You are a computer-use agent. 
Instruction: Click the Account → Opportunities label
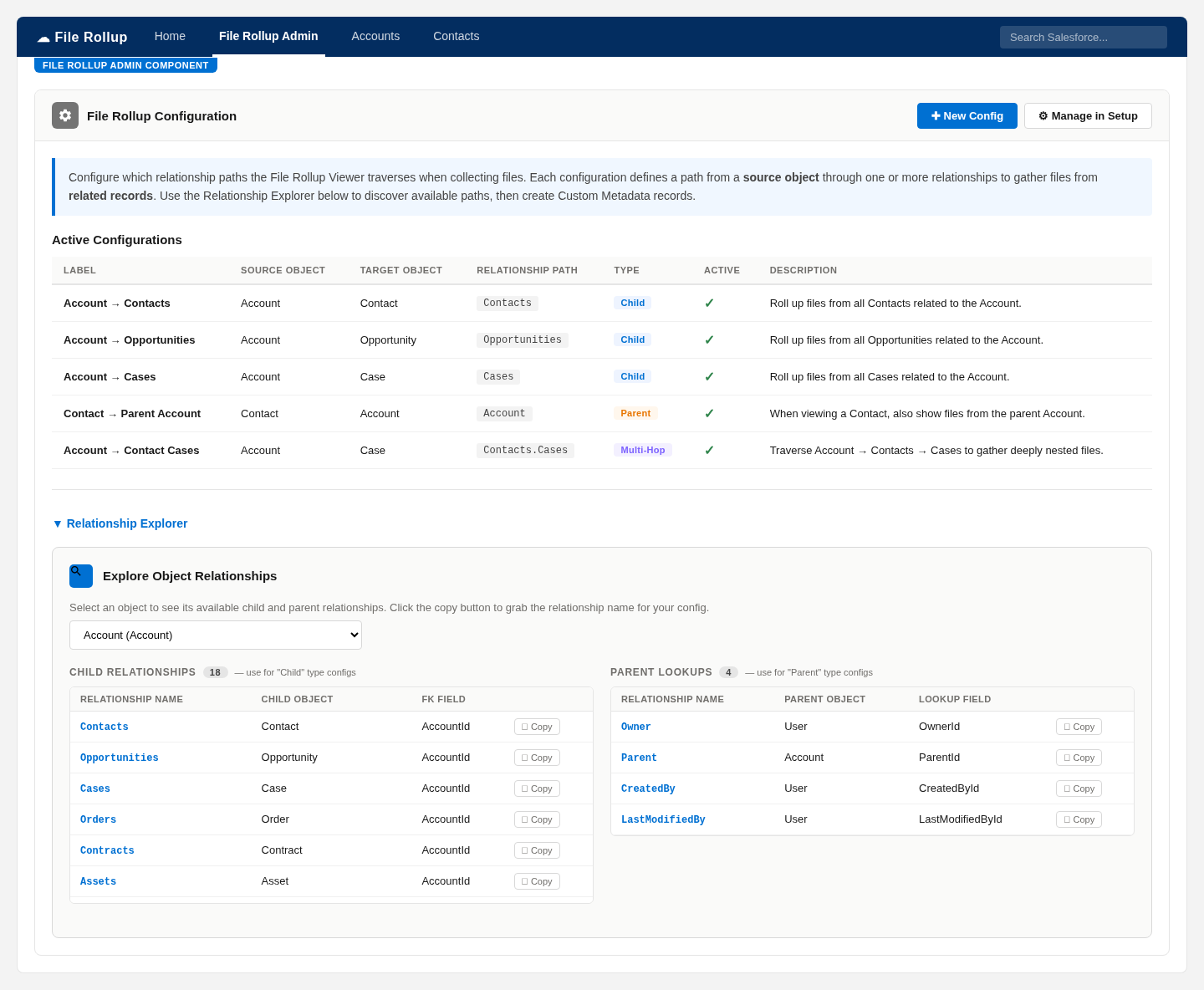pyautogui.click(x=130, y=340)
